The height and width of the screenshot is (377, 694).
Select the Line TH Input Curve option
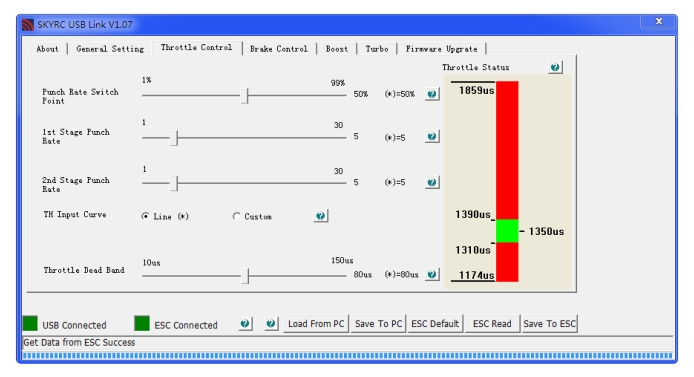(145, 216)
